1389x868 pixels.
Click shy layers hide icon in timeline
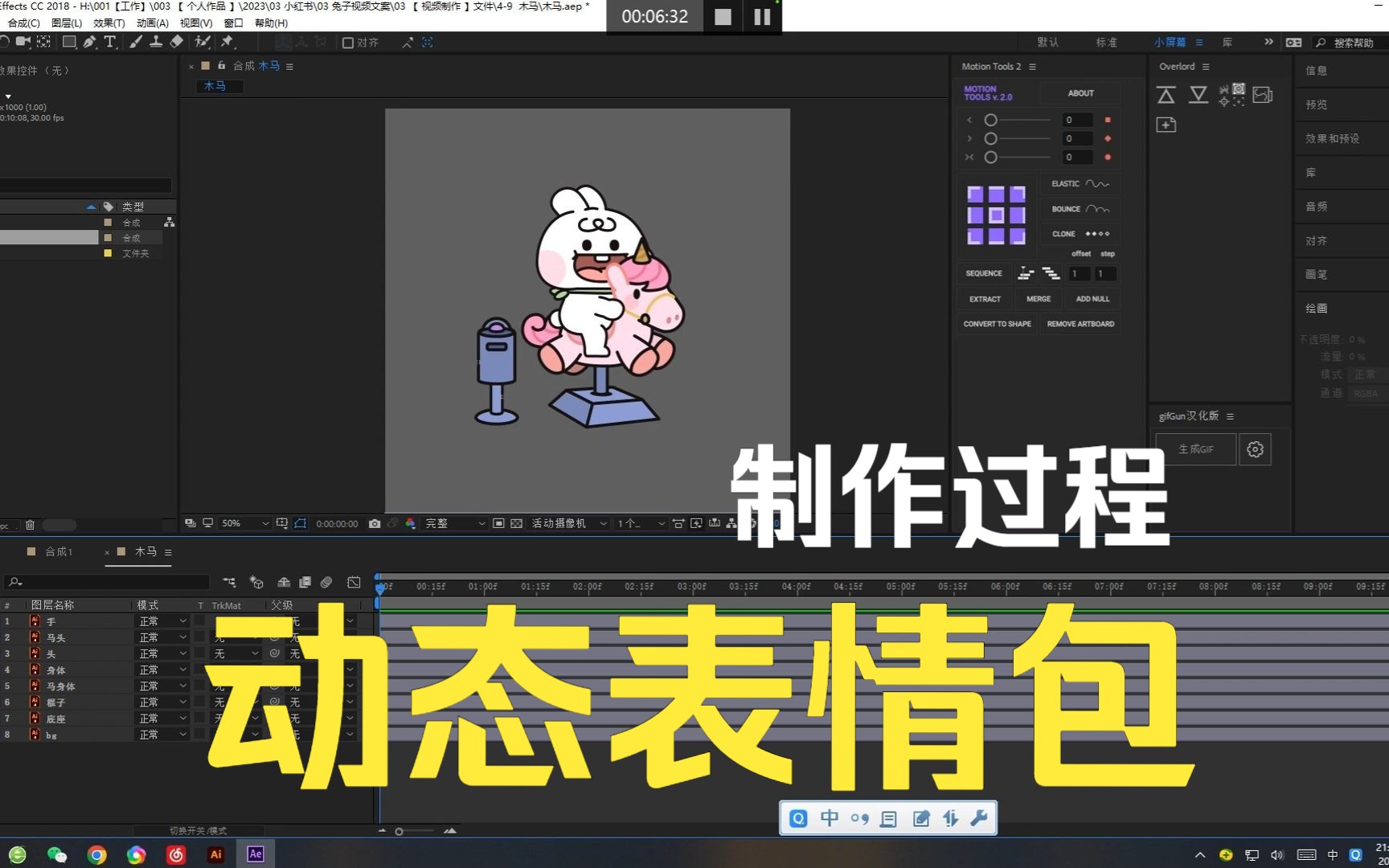pos(284,582)
